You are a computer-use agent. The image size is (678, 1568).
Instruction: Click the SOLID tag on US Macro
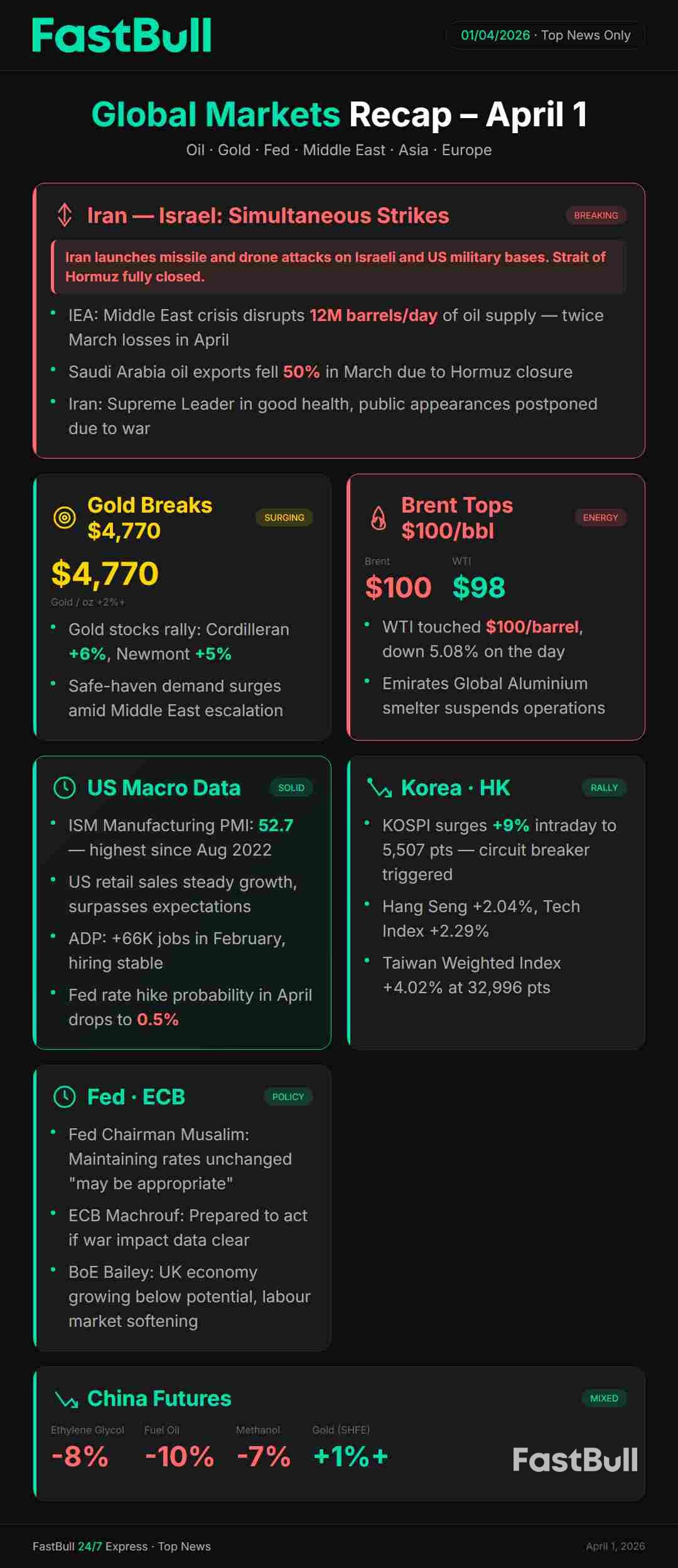[x=291, y=788]
